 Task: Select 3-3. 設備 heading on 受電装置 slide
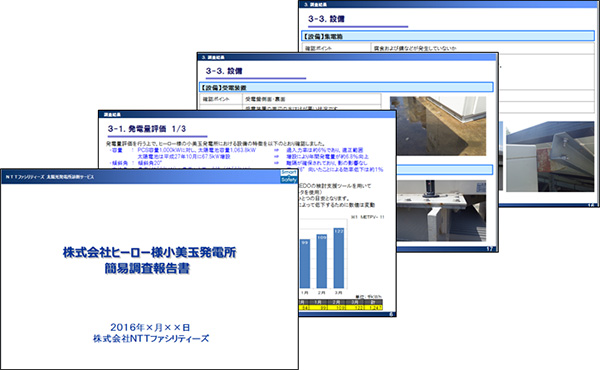pyautogui.click(x=224, y=71)
